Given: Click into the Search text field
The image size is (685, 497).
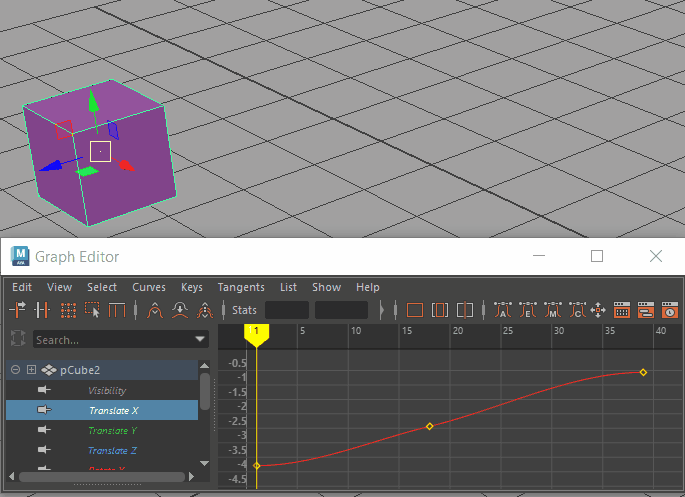Looking at the screenshot, I should 113,339.
